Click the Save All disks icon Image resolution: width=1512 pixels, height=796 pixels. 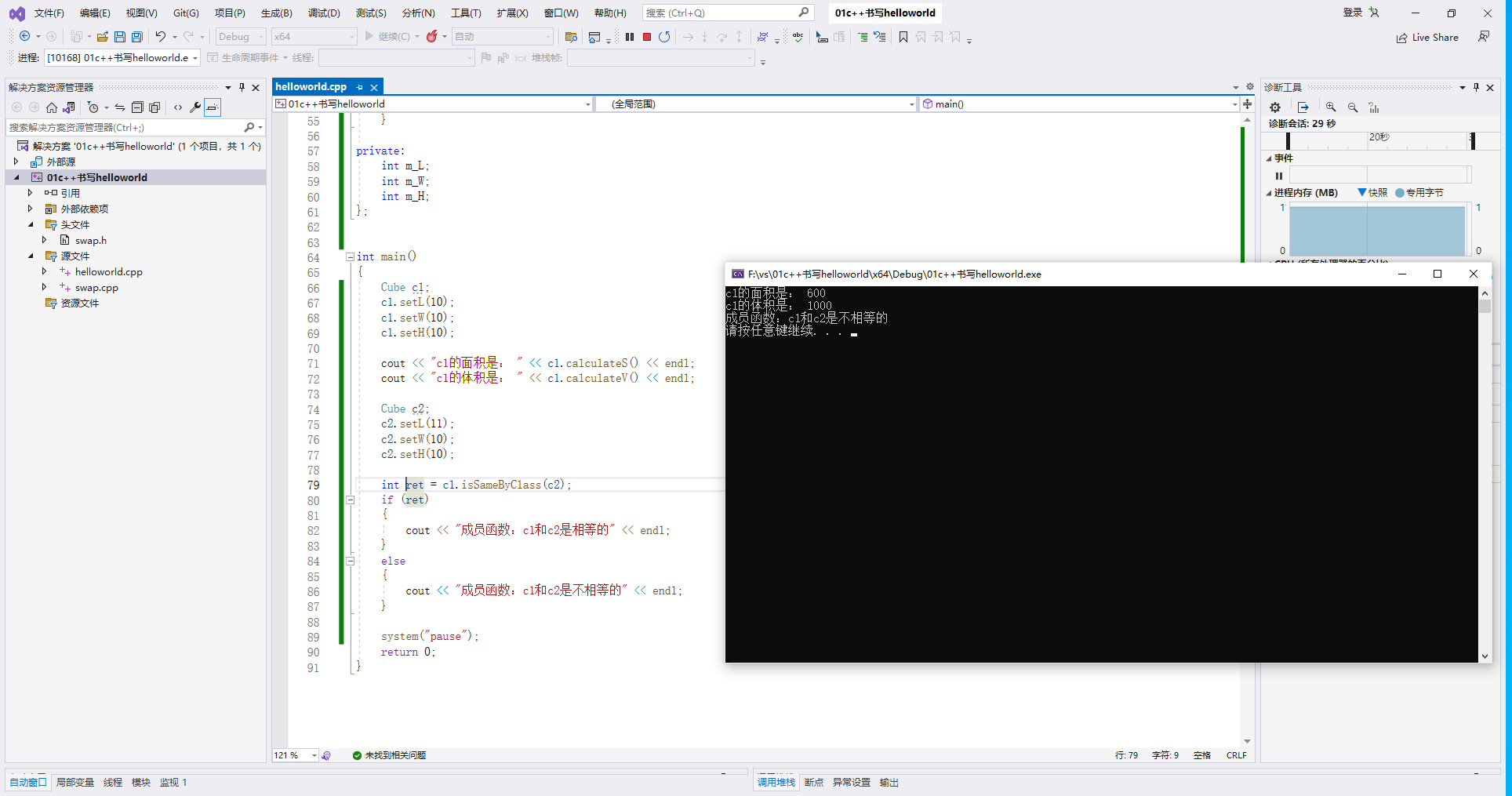(x=137, y=37)
